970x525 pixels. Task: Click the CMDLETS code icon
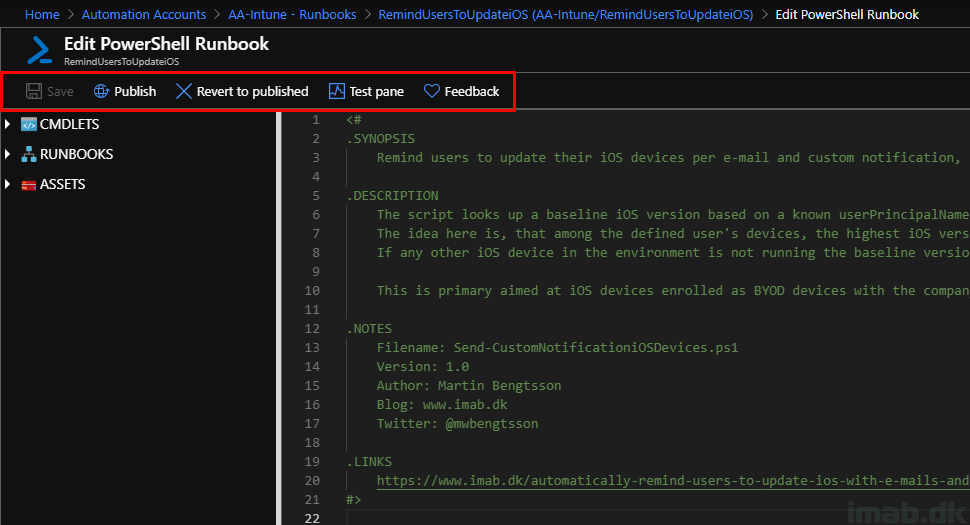click(x=28, y=125)
